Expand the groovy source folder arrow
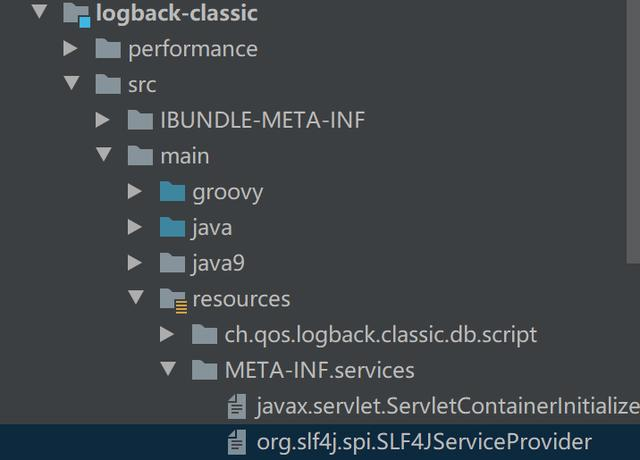 (x=135, y=191)
